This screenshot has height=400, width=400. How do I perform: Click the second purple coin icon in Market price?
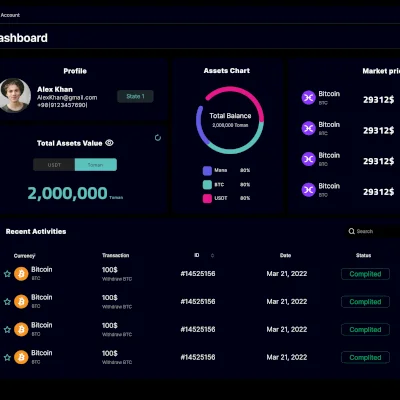[309, 128]
